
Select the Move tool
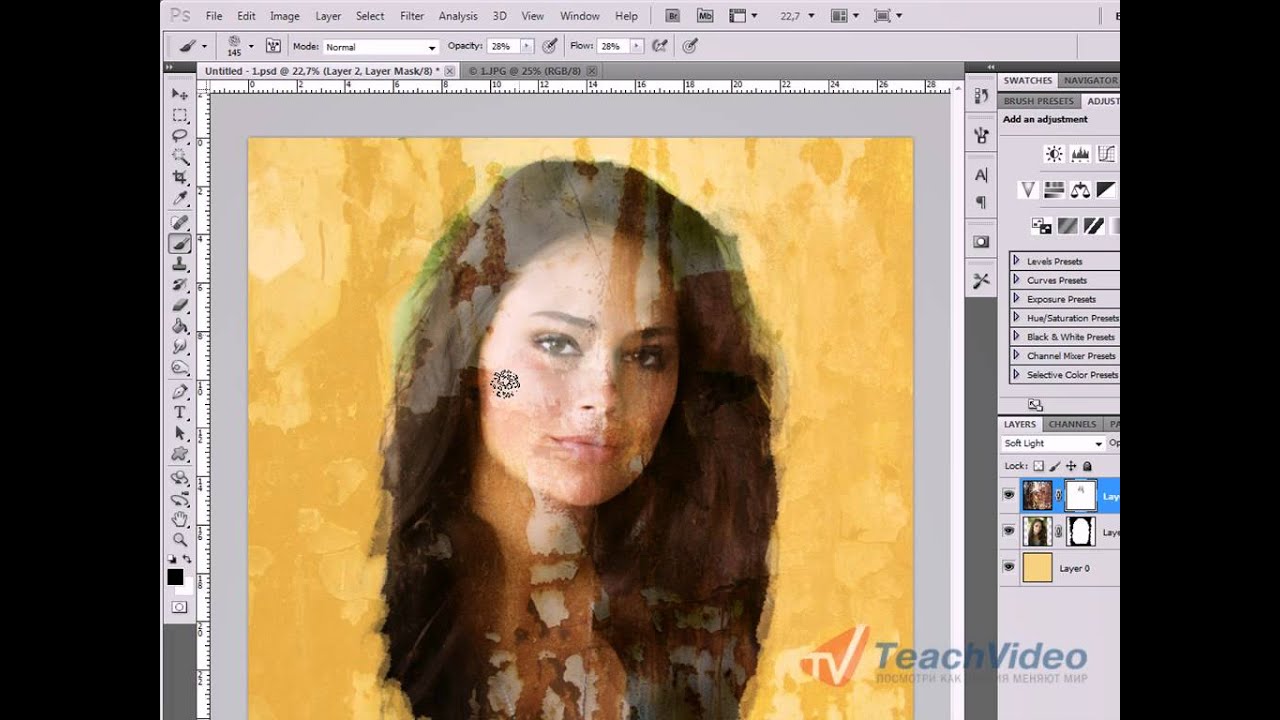[x=180, y=94]
